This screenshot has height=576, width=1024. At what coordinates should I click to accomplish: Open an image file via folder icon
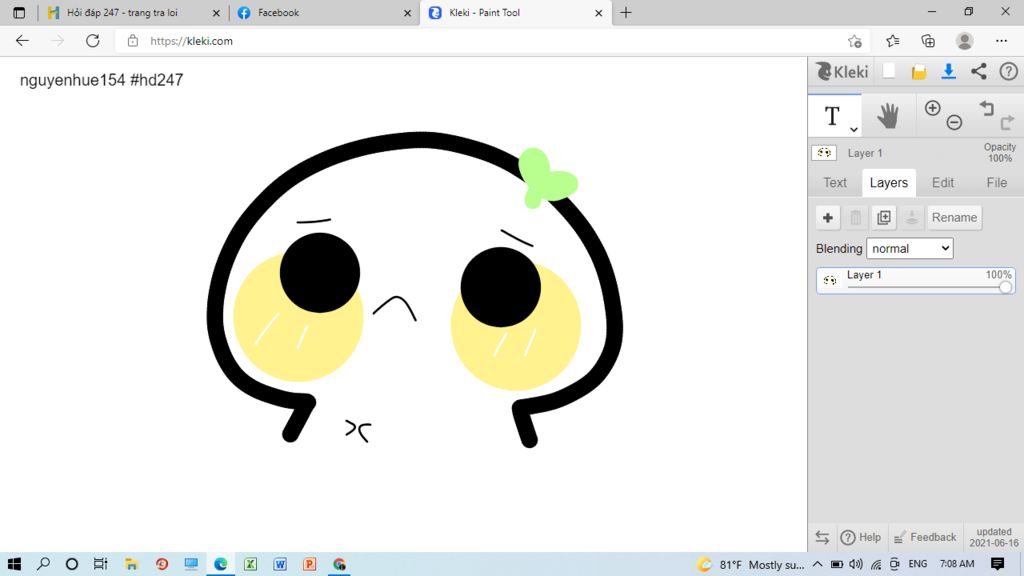click(x=919, y=72)
